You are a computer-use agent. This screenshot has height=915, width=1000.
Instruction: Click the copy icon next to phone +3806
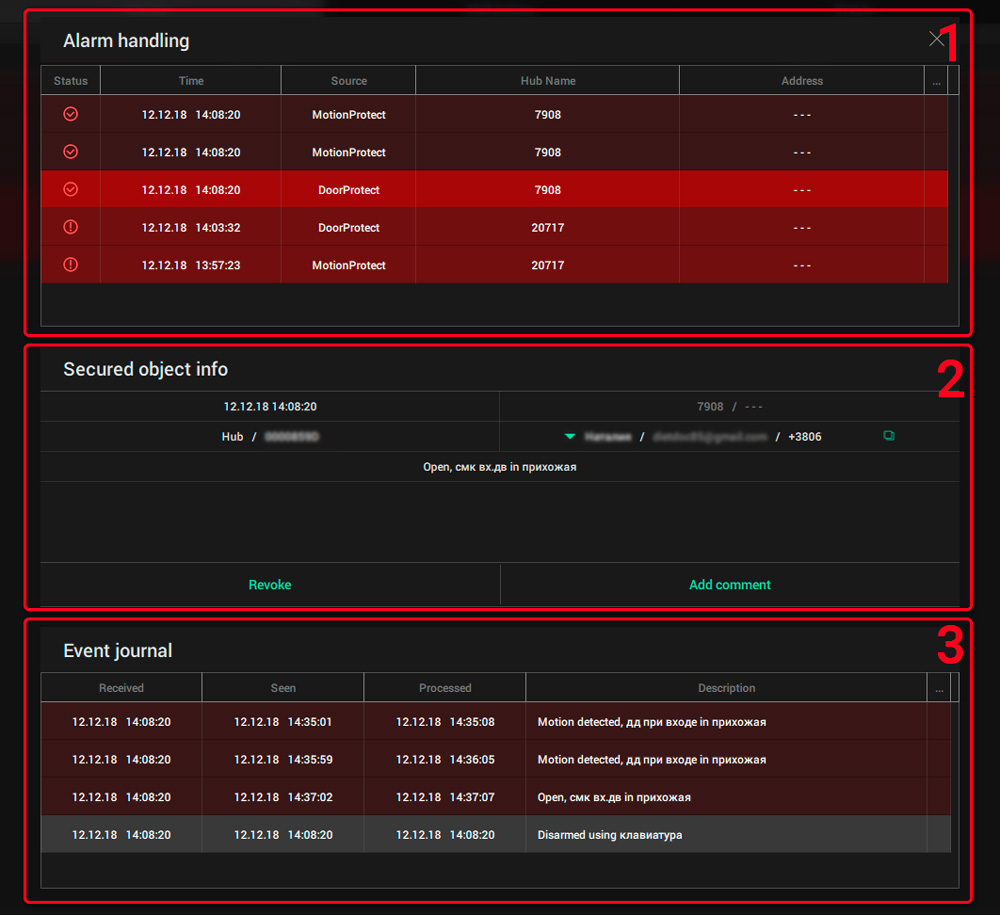[888, 436]
